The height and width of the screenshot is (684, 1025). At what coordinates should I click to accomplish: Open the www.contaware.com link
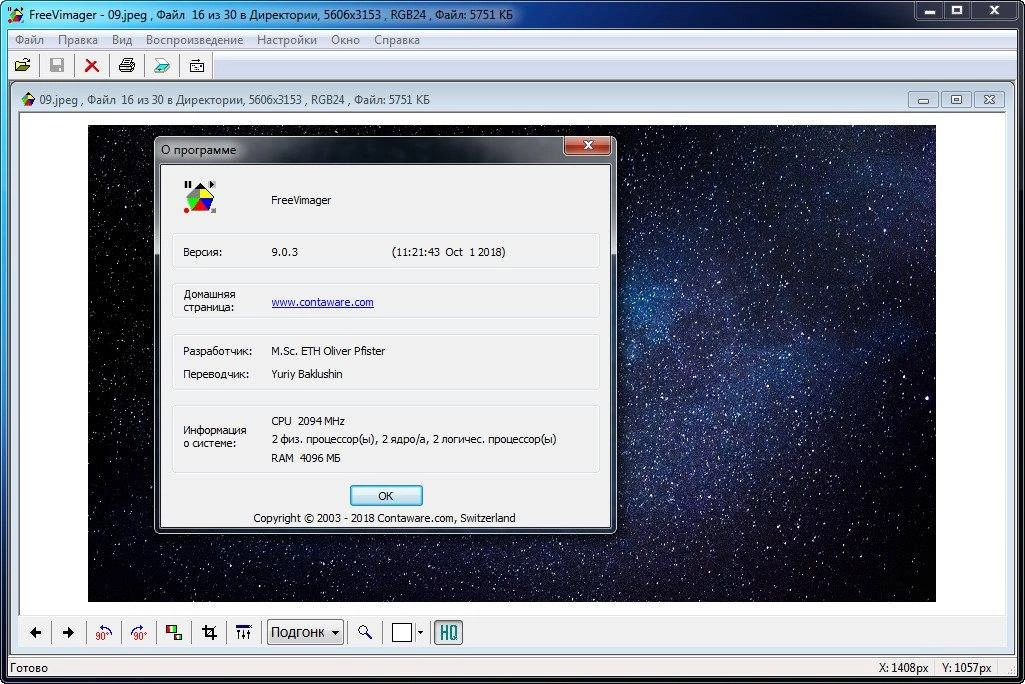[322, 302]
